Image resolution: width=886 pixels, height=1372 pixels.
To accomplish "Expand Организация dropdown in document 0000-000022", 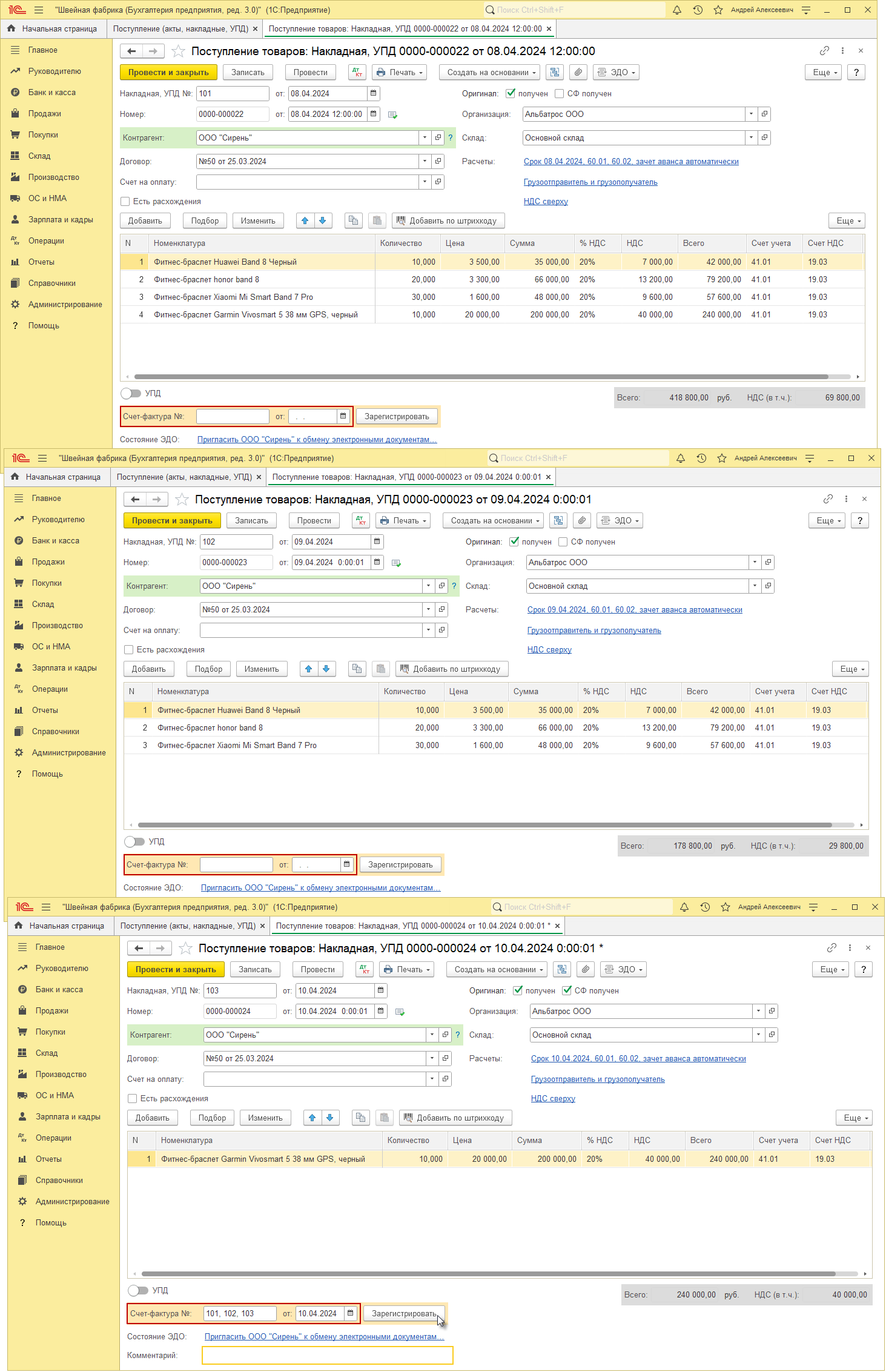I will click(x=751, y=114).
